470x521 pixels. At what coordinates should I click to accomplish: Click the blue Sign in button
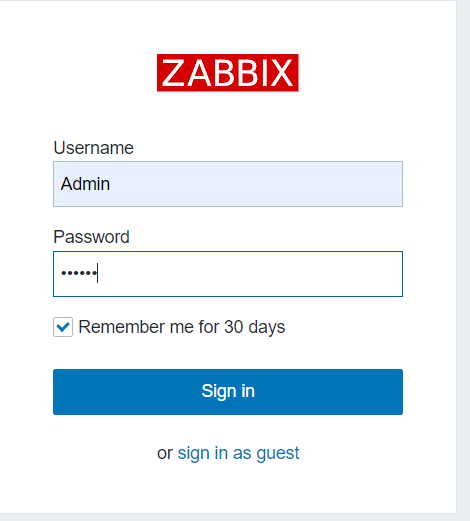(228, 392)
